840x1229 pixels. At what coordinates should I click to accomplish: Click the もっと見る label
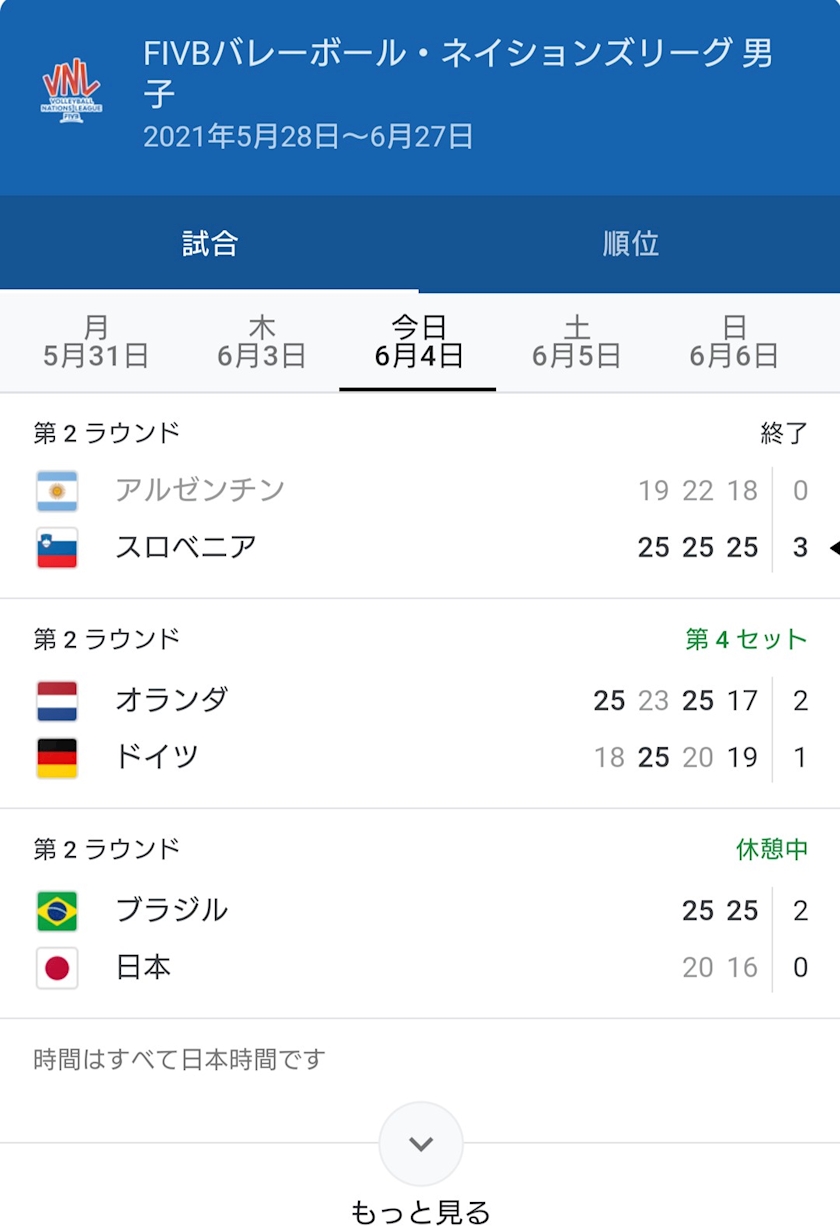point(421,1212)
